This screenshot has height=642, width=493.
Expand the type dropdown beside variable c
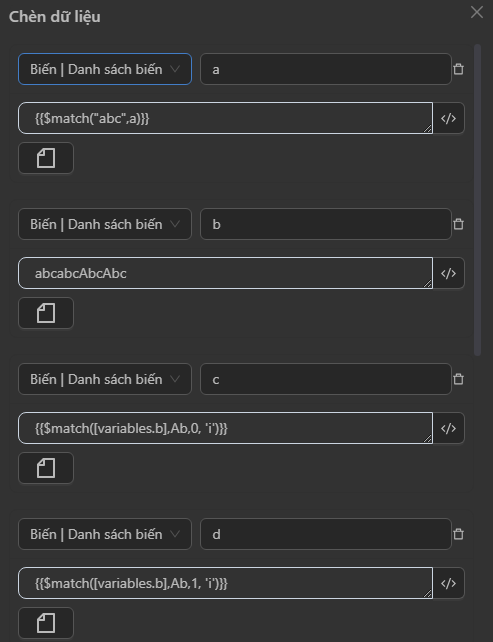click(105, 379)
